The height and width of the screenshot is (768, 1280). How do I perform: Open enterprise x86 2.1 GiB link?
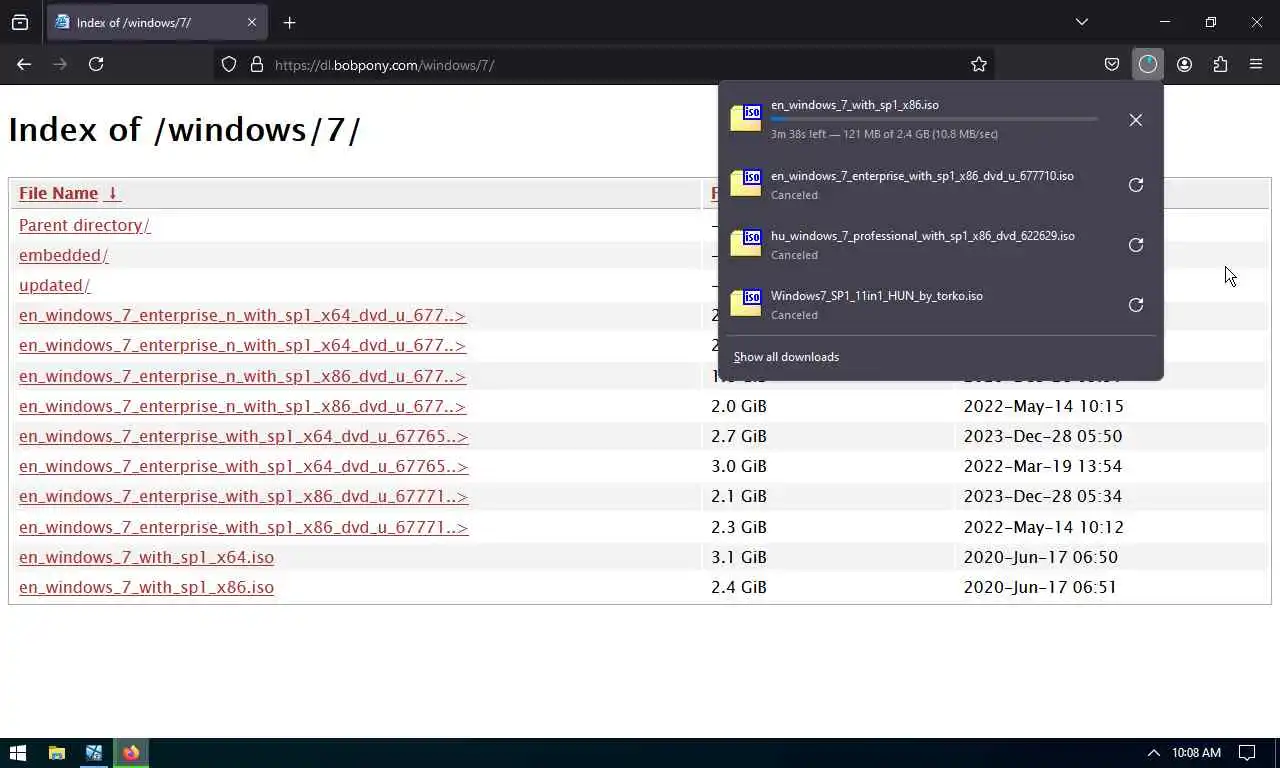[243, 496]
